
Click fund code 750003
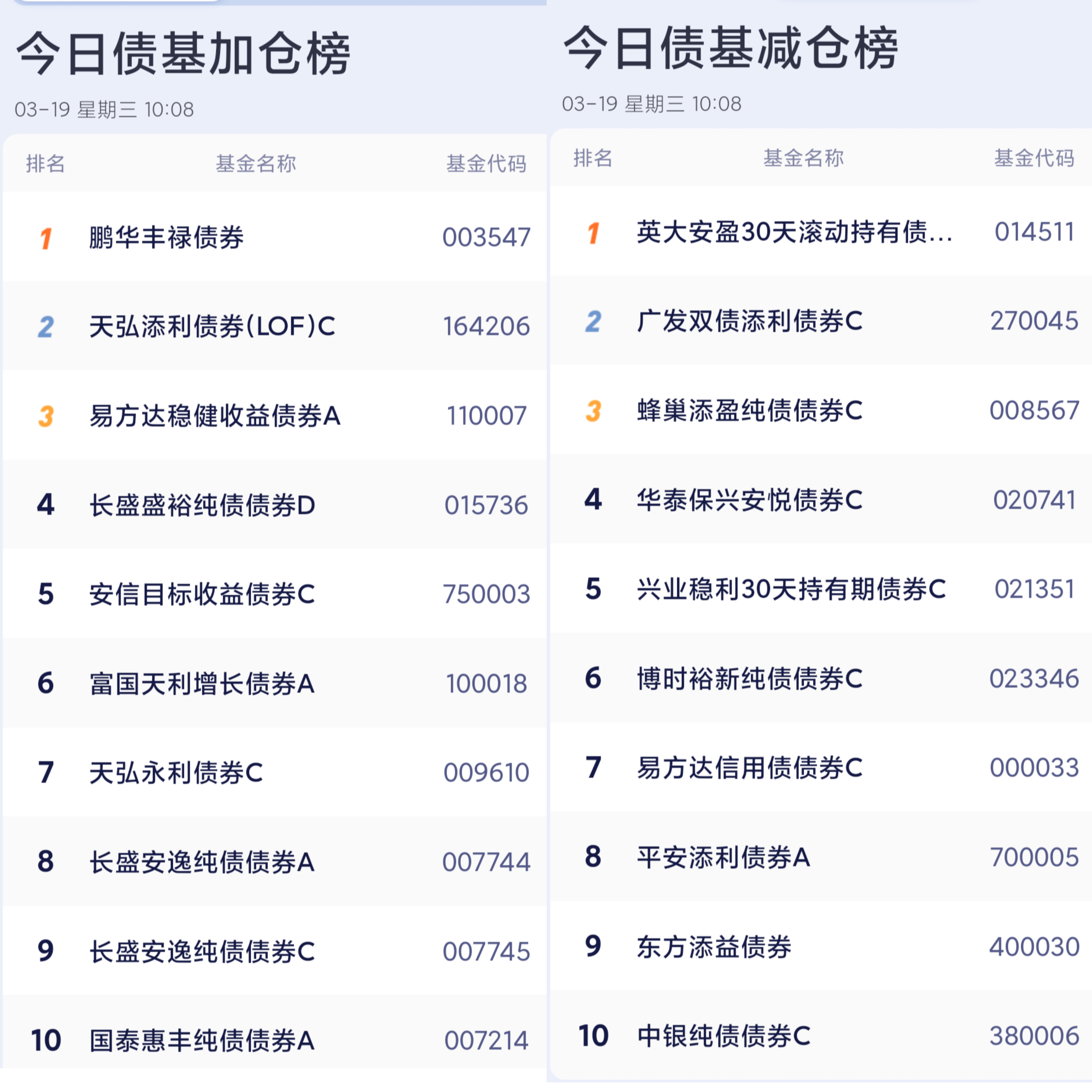[486, 594]
